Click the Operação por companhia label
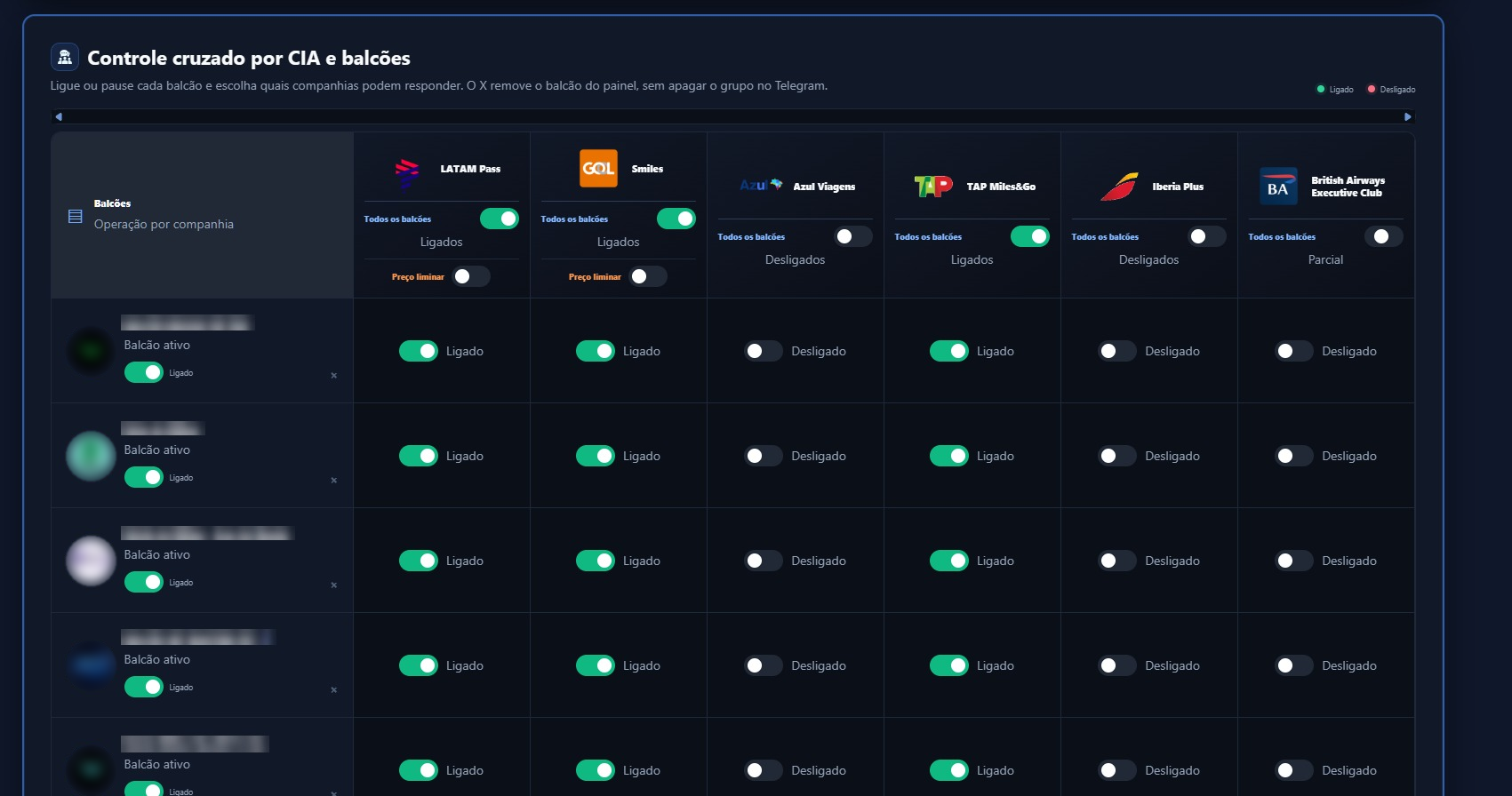Image resolution: width=1512 pixels, height=796 pixels. point(164,224)
